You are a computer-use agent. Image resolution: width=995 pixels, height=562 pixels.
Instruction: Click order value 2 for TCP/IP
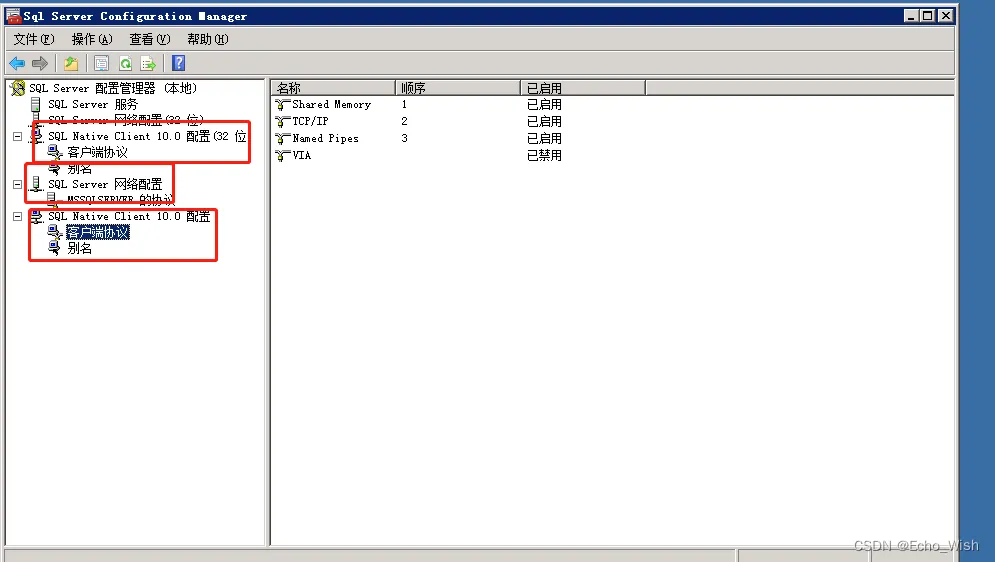[404, 121]
